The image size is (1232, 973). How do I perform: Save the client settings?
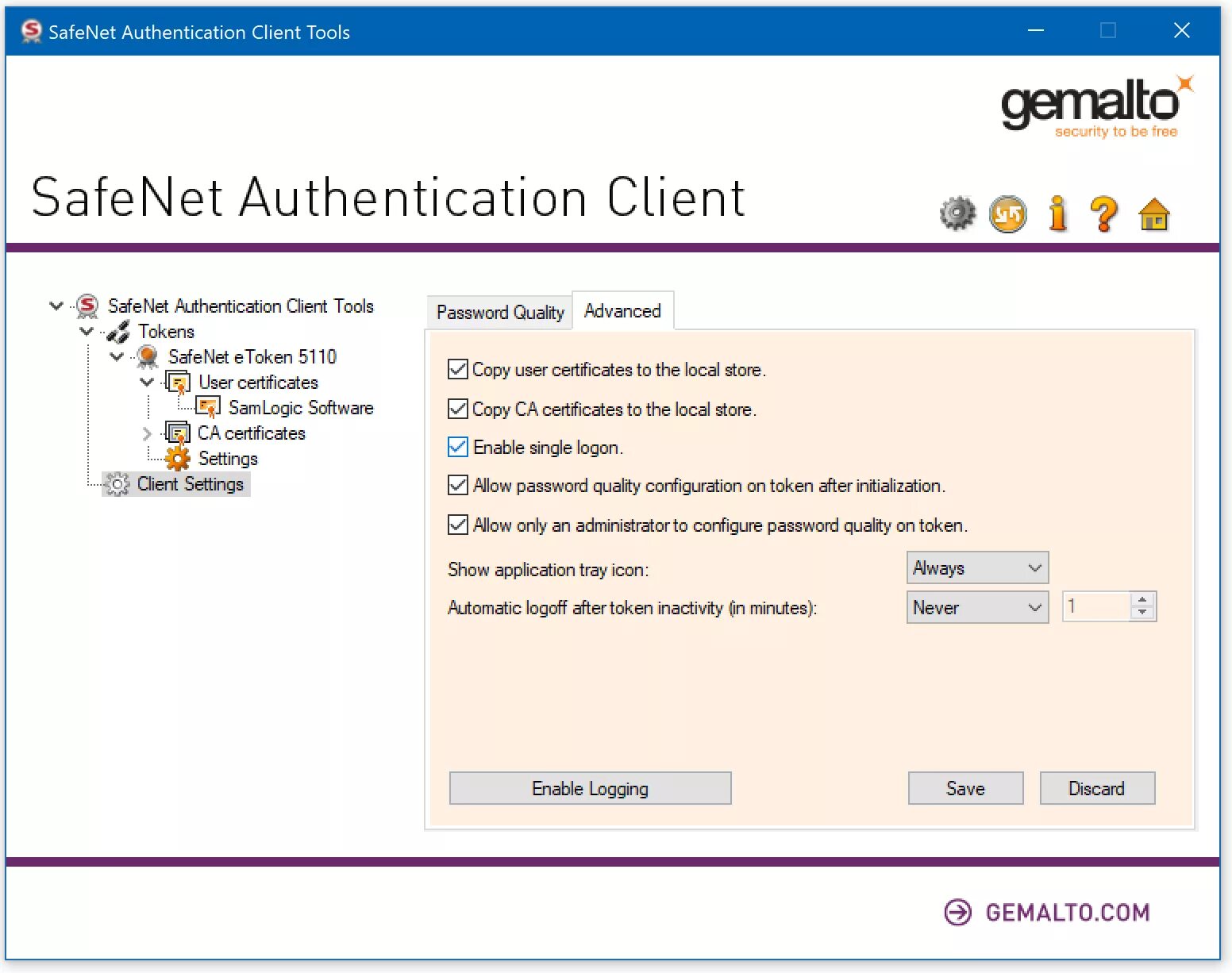pos(965,788)
